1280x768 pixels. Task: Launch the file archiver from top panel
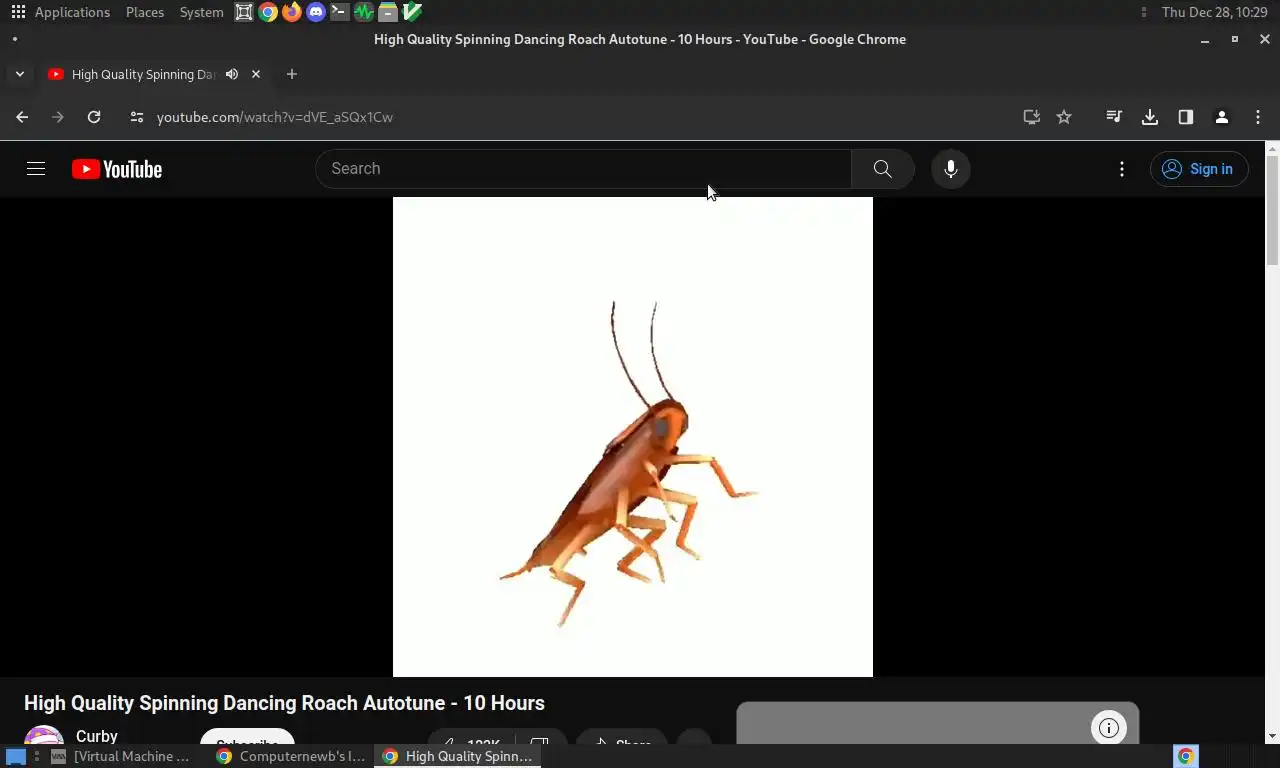click(388, 12)
